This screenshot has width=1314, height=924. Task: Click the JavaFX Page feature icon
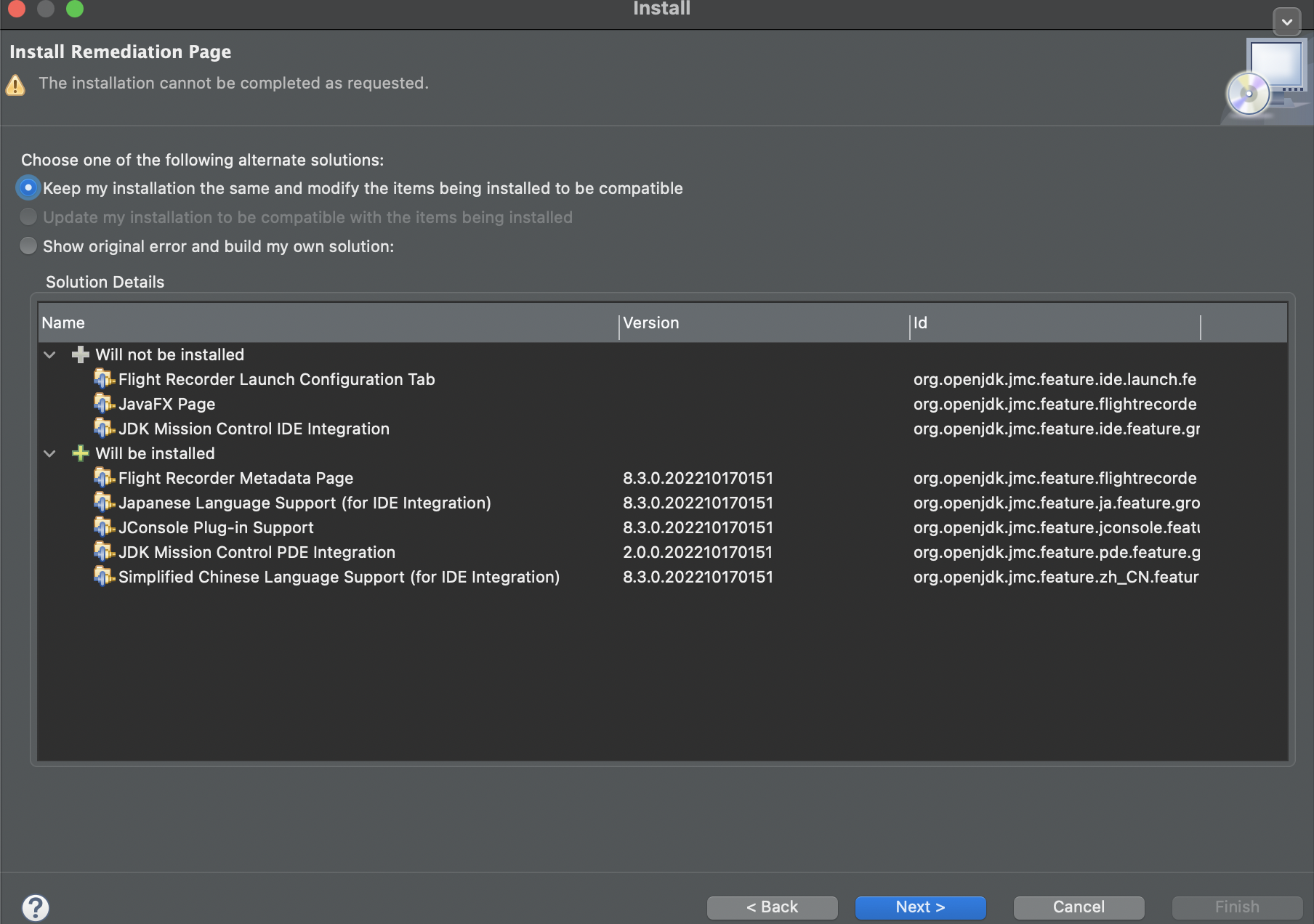[104, 404]
